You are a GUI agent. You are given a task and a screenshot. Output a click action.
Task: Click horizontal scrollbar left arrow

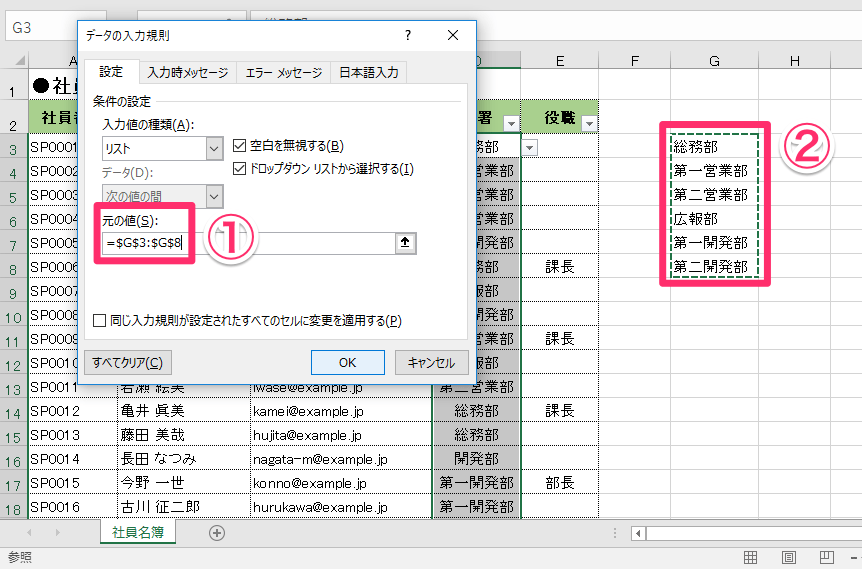click(638, 533)
